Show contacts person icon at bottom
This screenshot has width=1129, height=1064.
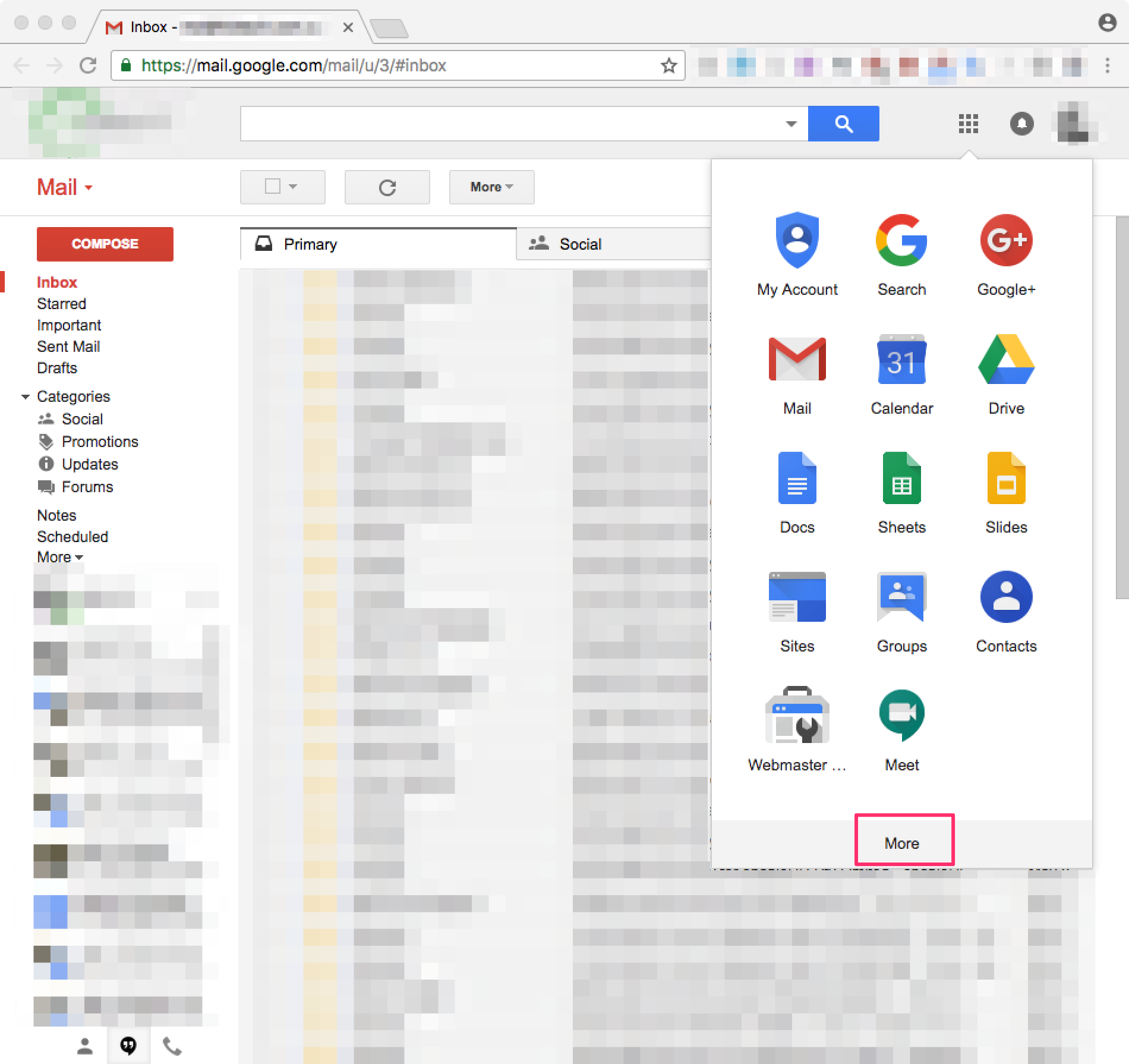click(x=85, y=1045)
